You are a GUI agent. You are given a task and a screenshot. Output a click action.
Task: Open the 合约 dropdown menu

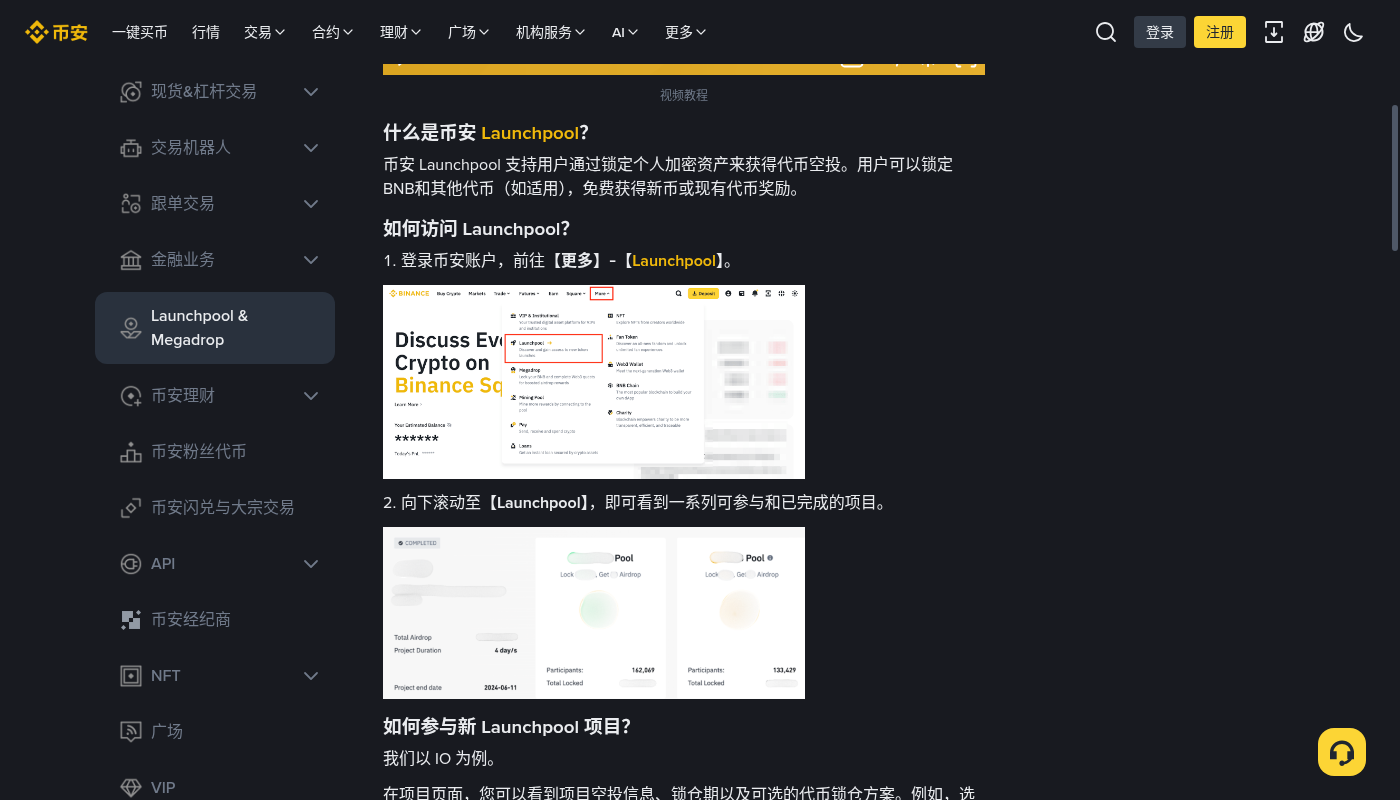pyautogui.click(x=333, y=32)
